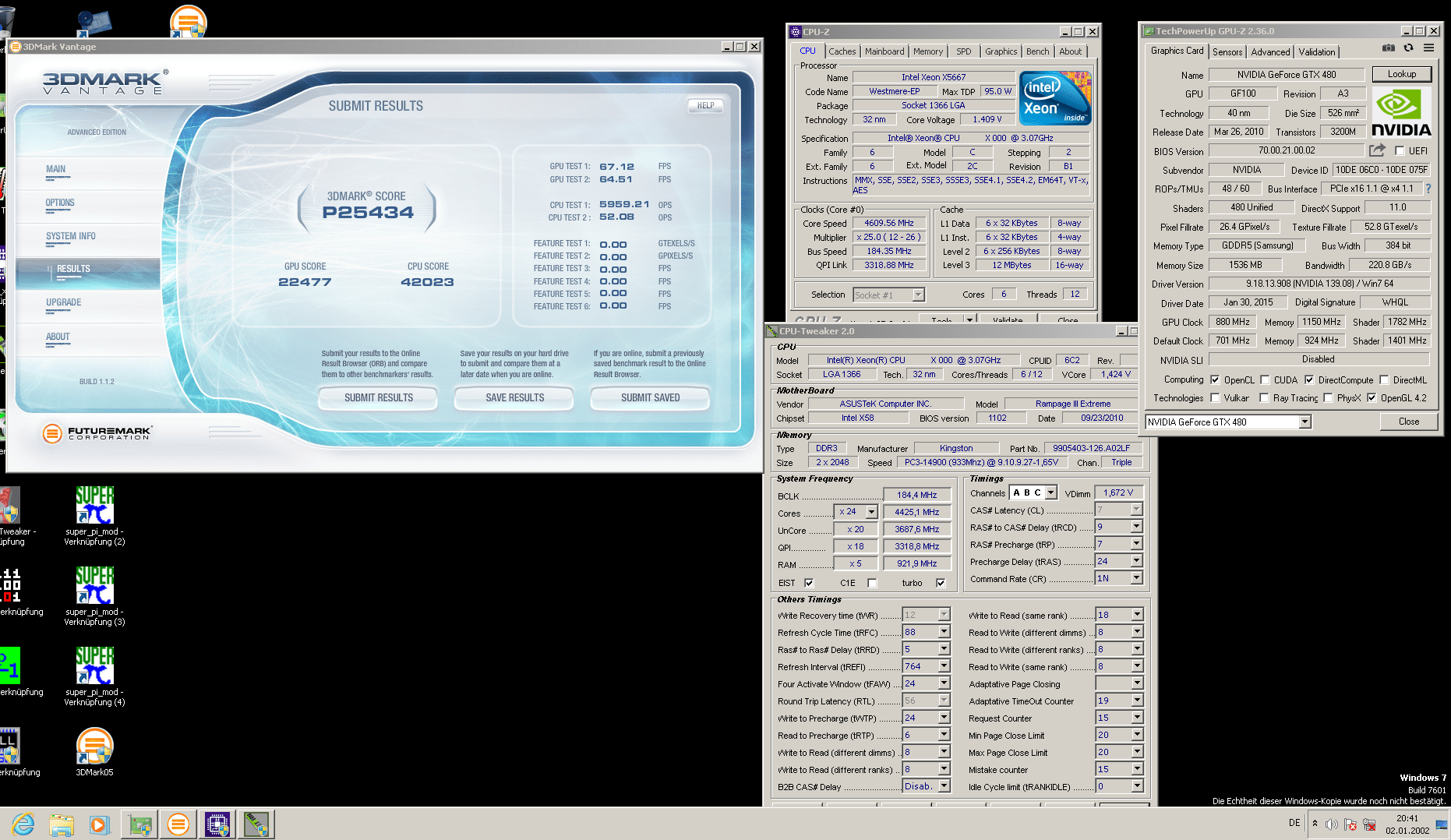Viewport: 1451px width, 840px height.
Task: Open the Precharge Delay (tRAS) dropdown
Action: (x=1136, y=561)
